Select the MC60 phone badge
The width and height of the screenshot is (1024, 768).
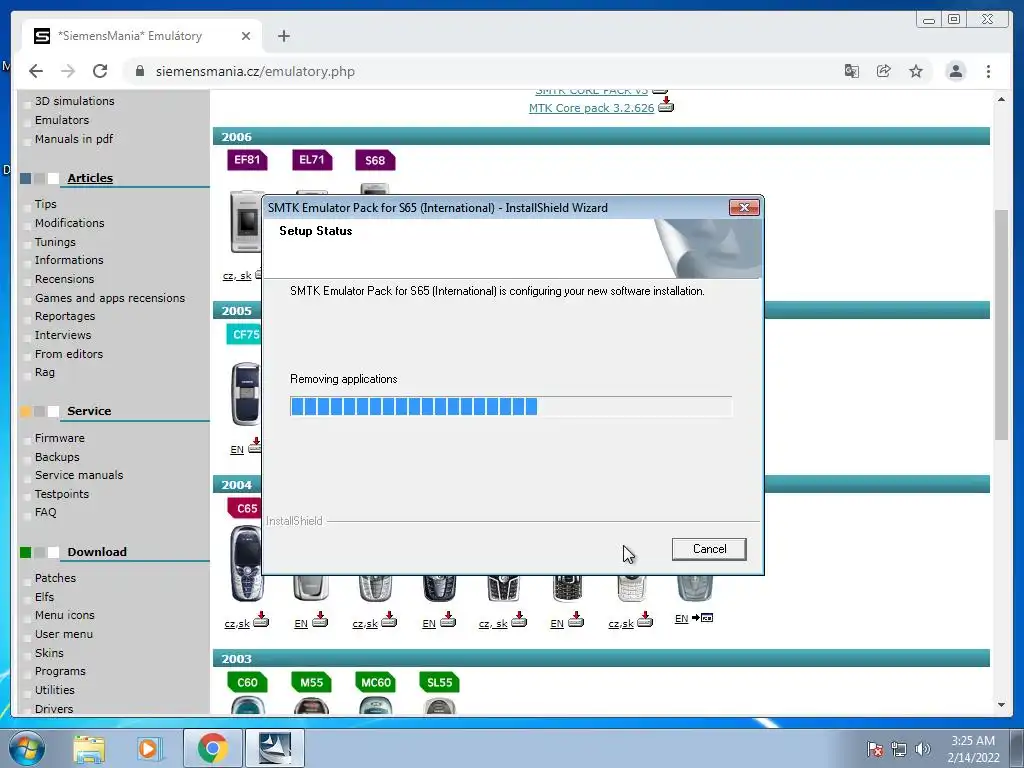(x=376, y=682)
